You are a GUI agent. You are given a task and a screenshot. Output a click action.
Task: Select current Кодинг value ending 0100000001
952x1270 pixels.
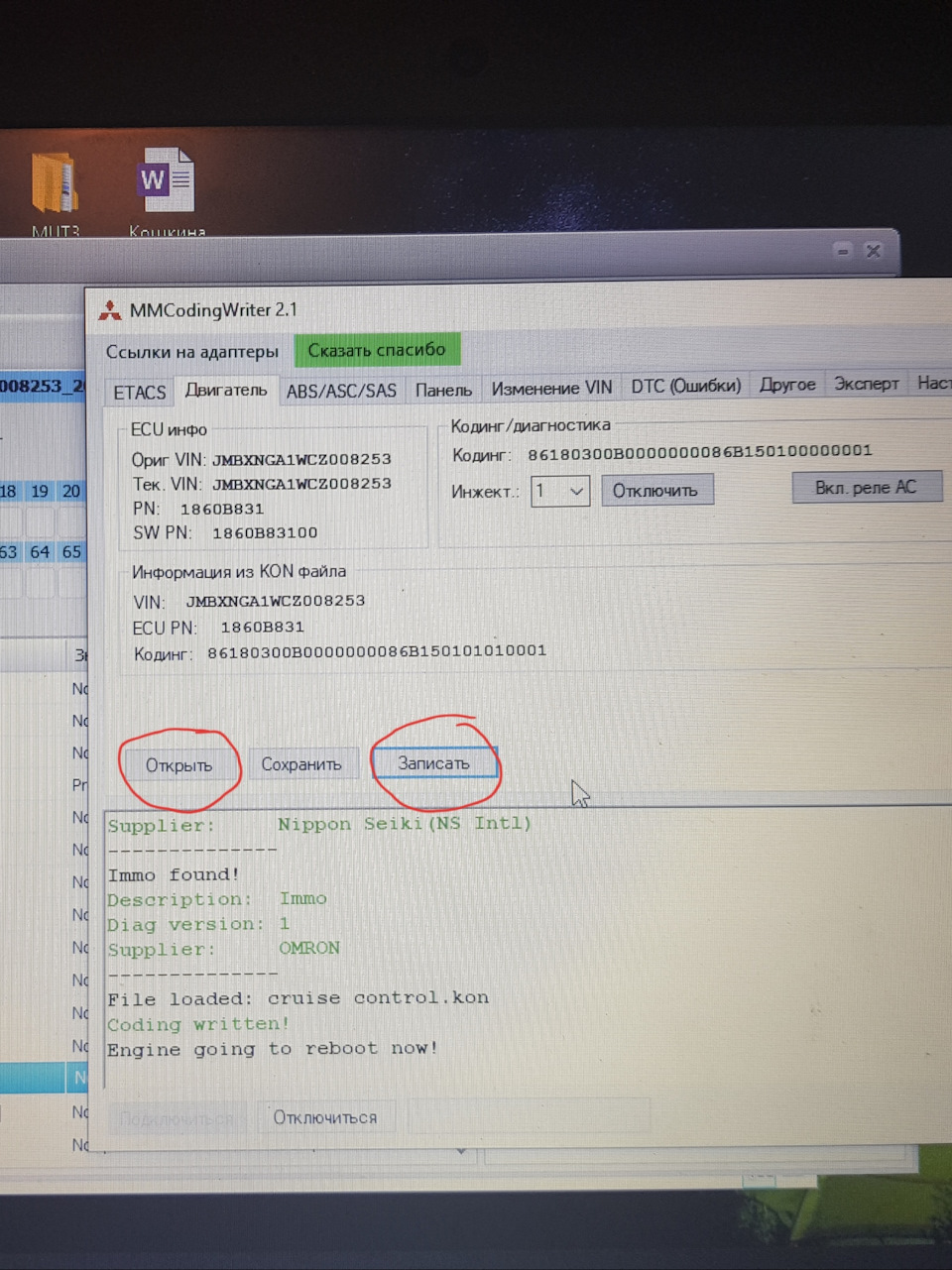[x=699, y=452]
